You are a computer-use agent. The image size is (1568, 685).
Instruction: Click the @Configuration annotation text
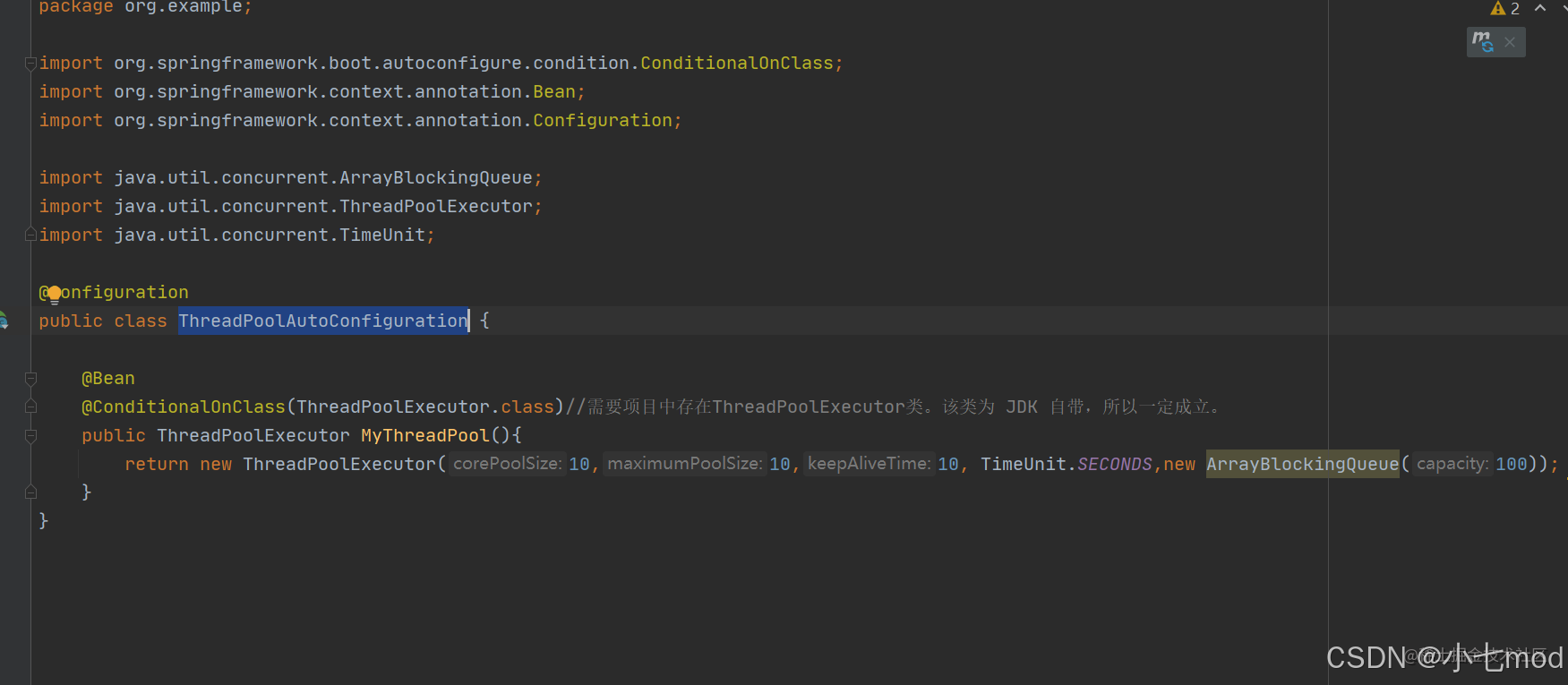coord(114,293)
